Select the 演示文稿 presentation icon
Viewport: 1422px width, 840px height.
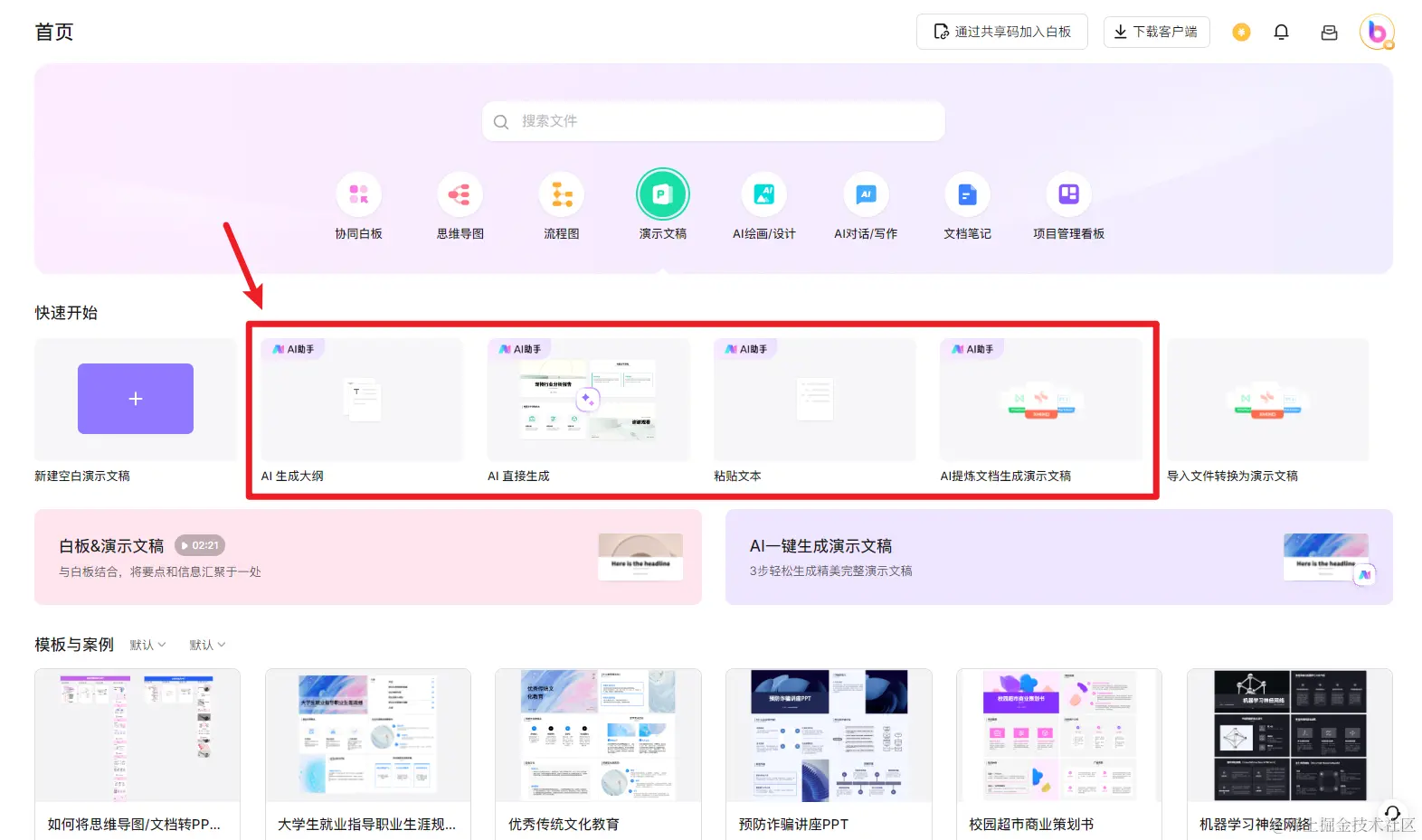663,194
